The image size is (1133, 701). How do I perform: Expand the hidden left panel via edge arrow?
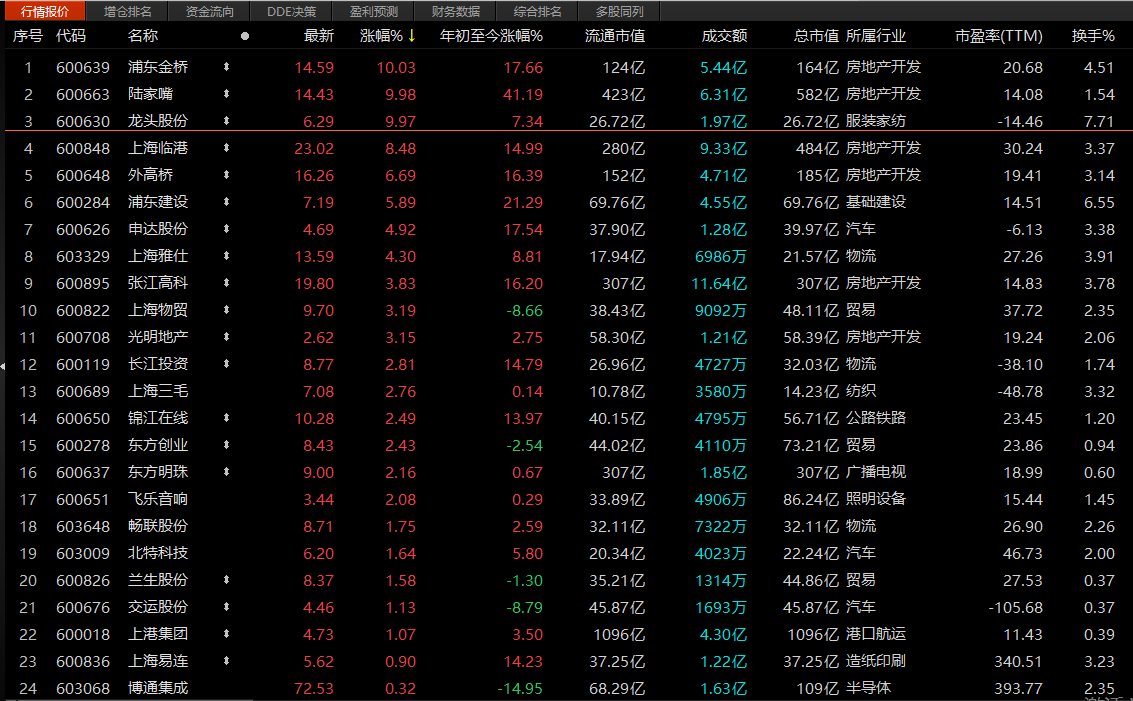coord(3,367)
